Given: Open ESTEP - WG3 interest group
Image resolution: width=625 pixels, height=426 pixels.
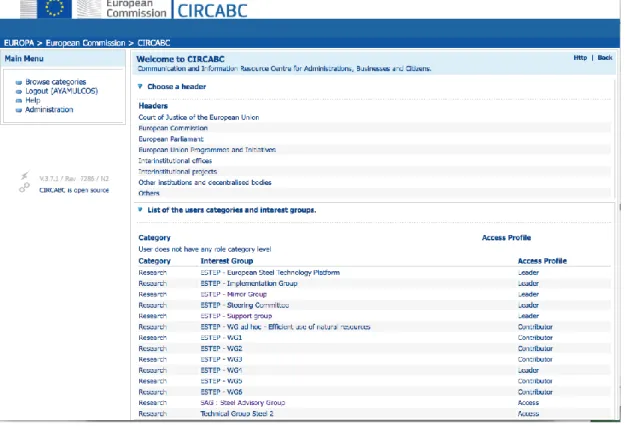Looking at the screenshot, I should (221, 359).
